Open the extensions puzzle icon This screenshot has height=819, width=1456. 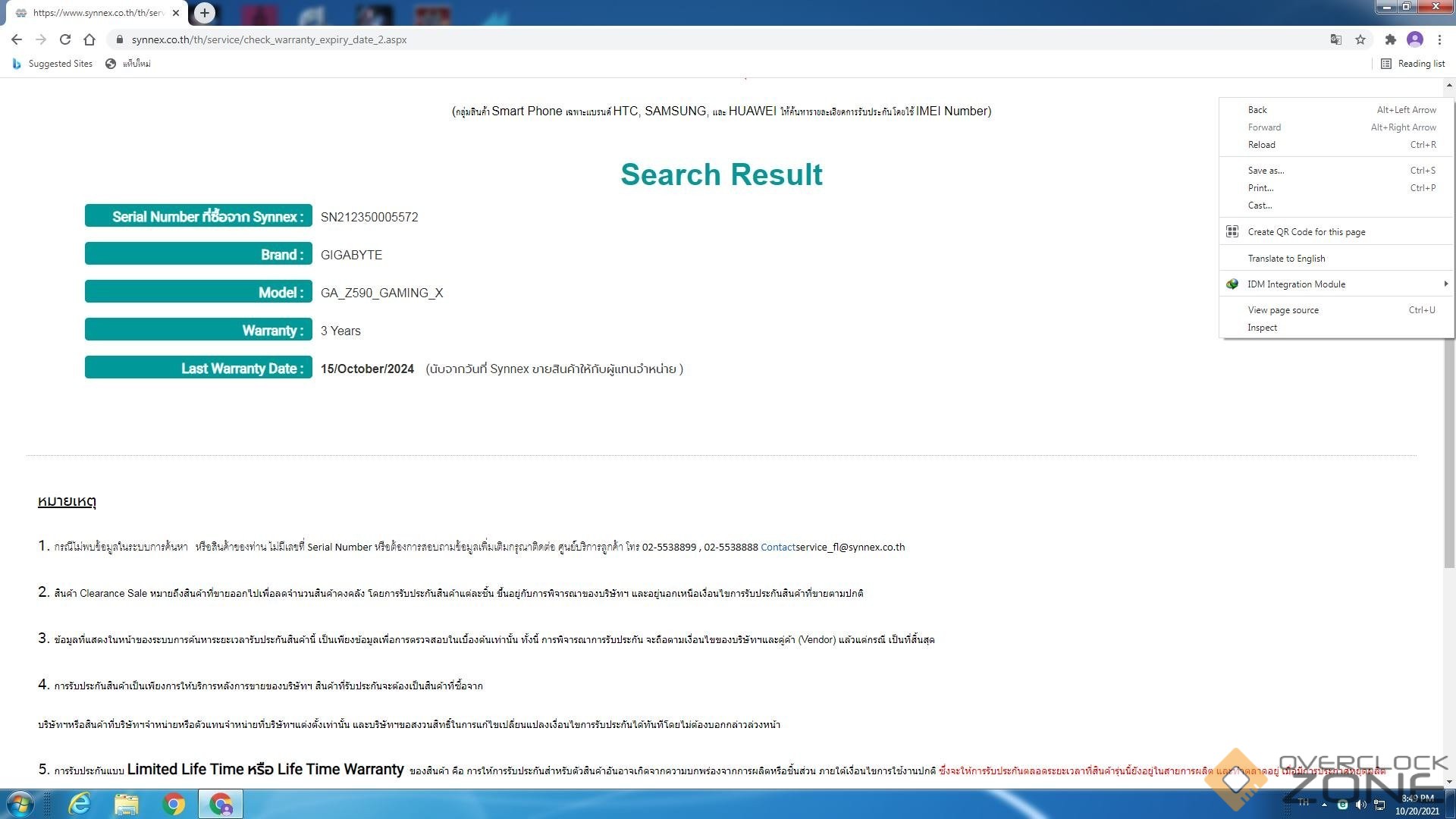(1390, 39)
